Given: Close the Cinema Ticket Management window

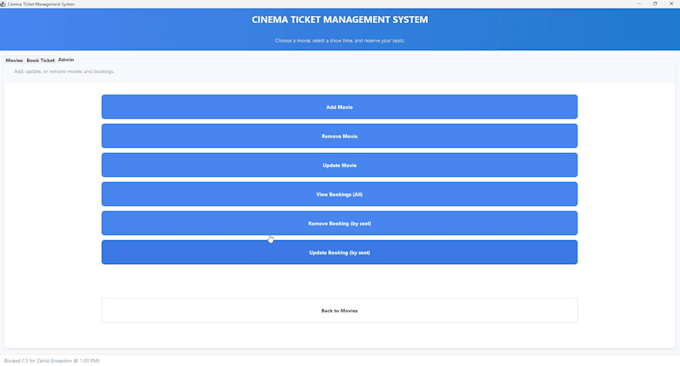Looking at the screenshot, I should pyautogui.click(x=671, y=3).
